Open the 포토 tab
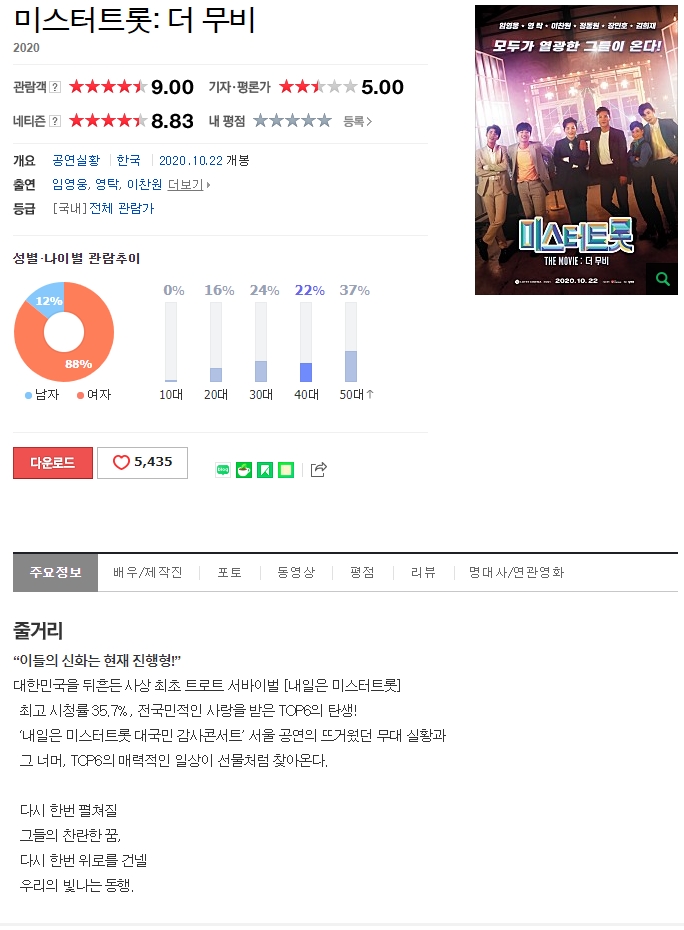The image size is (684, 930). click(230, 572)
